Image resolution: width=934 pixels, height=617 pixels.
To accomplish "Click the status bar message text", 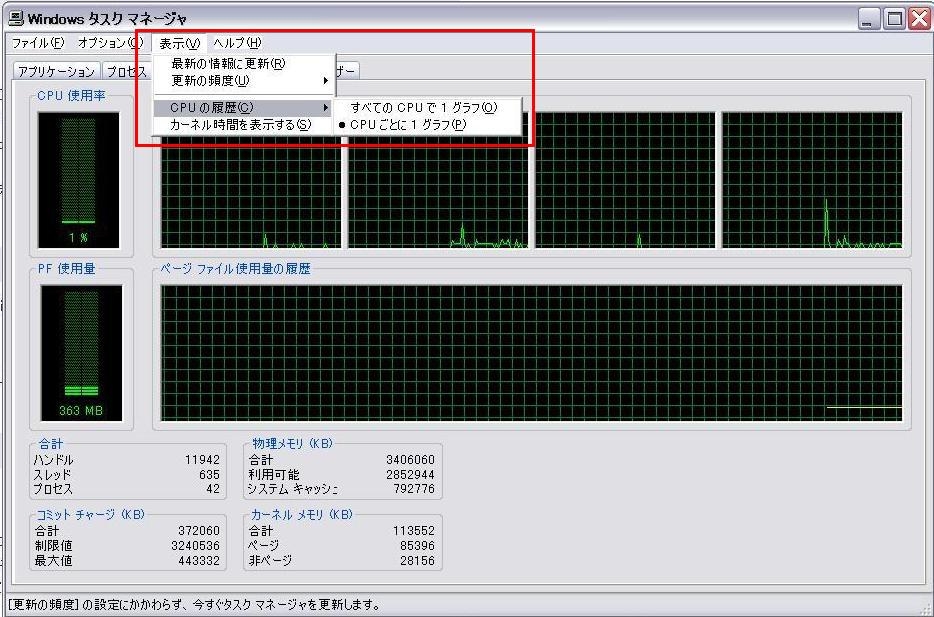I will (x=194, y=605).
